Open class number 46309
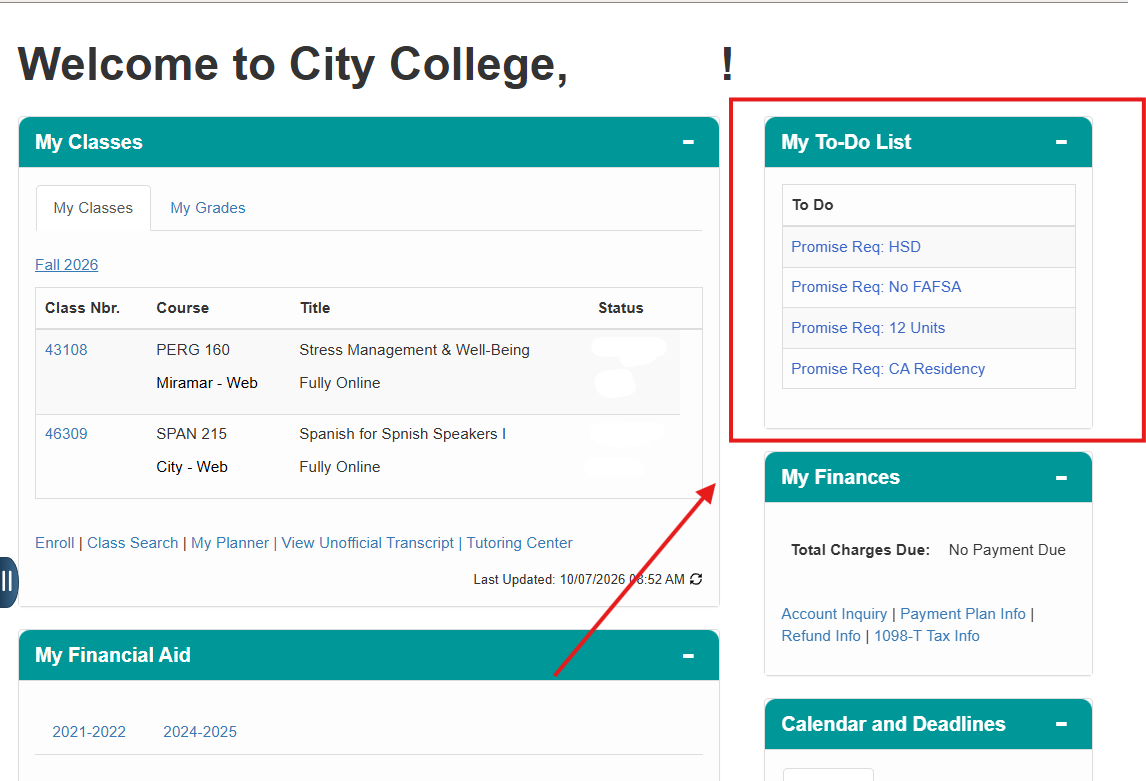This screenshot has width=1146, height=781. coord(66,434)
